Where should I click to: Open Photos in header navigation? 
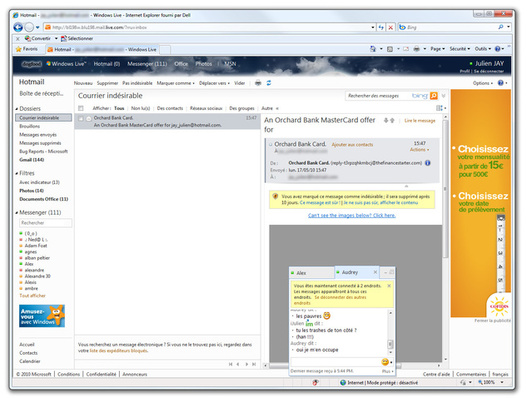204,64
